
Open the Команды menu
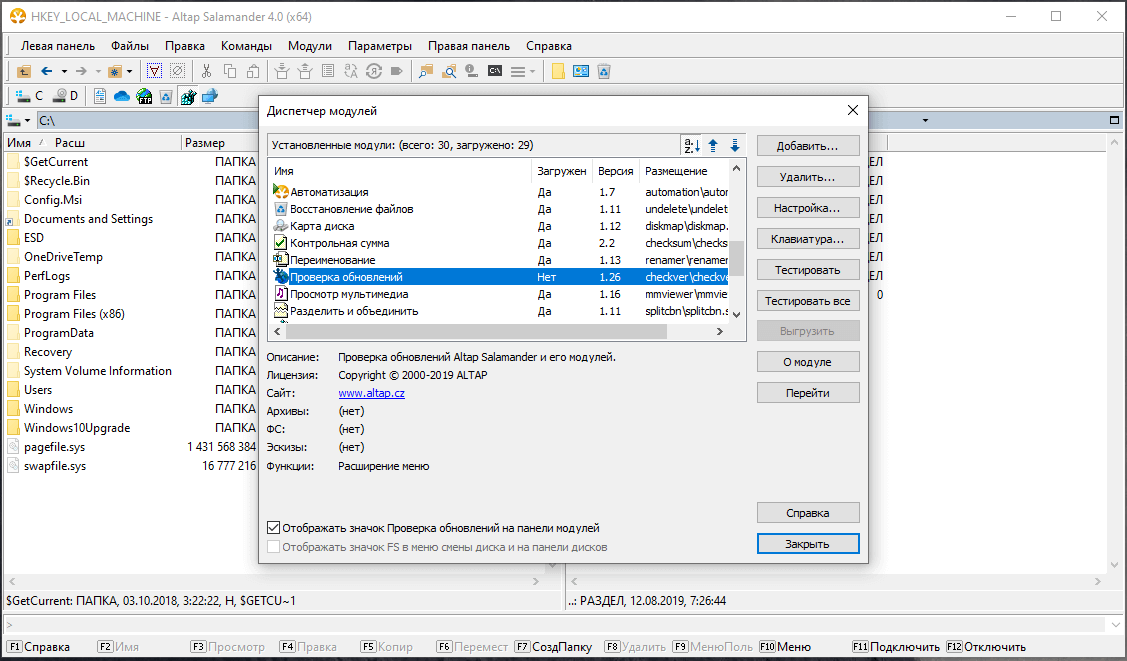click(x=246, y=46)
